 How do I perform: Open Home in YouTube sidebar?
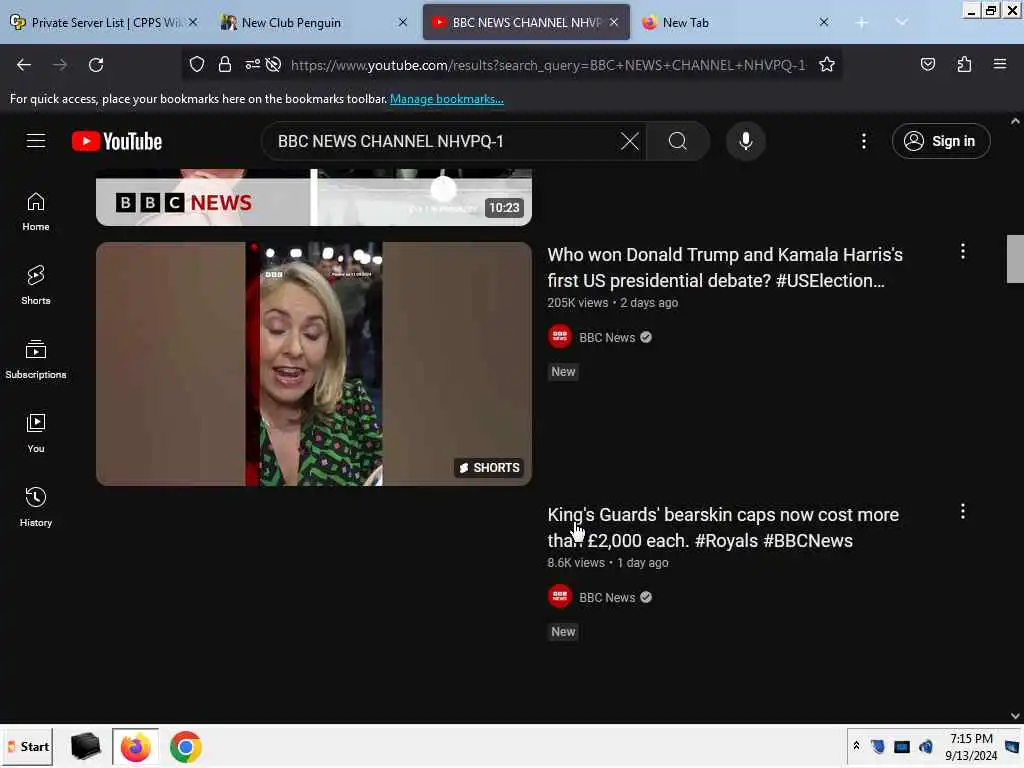[x=36, y=212]
